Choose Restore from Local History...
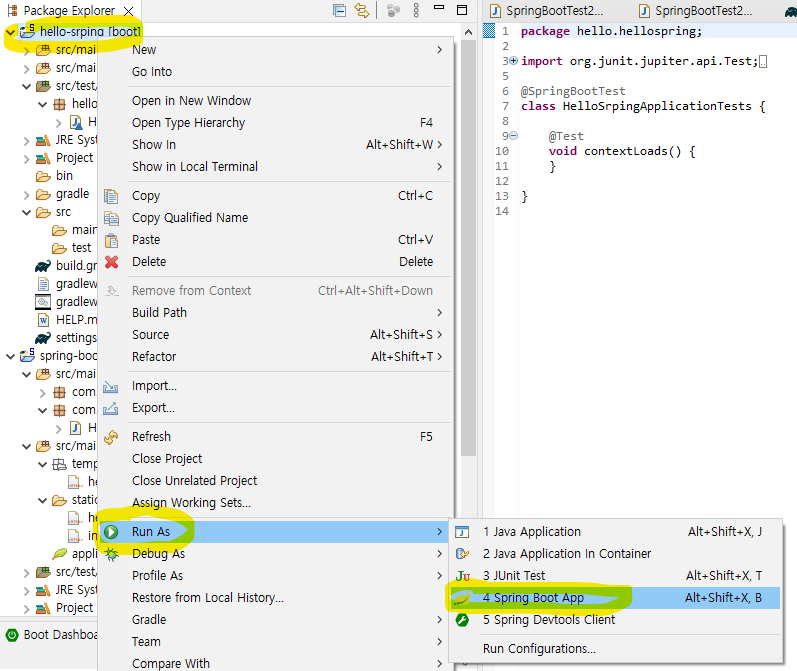797x671 pixels. (275, 598)
